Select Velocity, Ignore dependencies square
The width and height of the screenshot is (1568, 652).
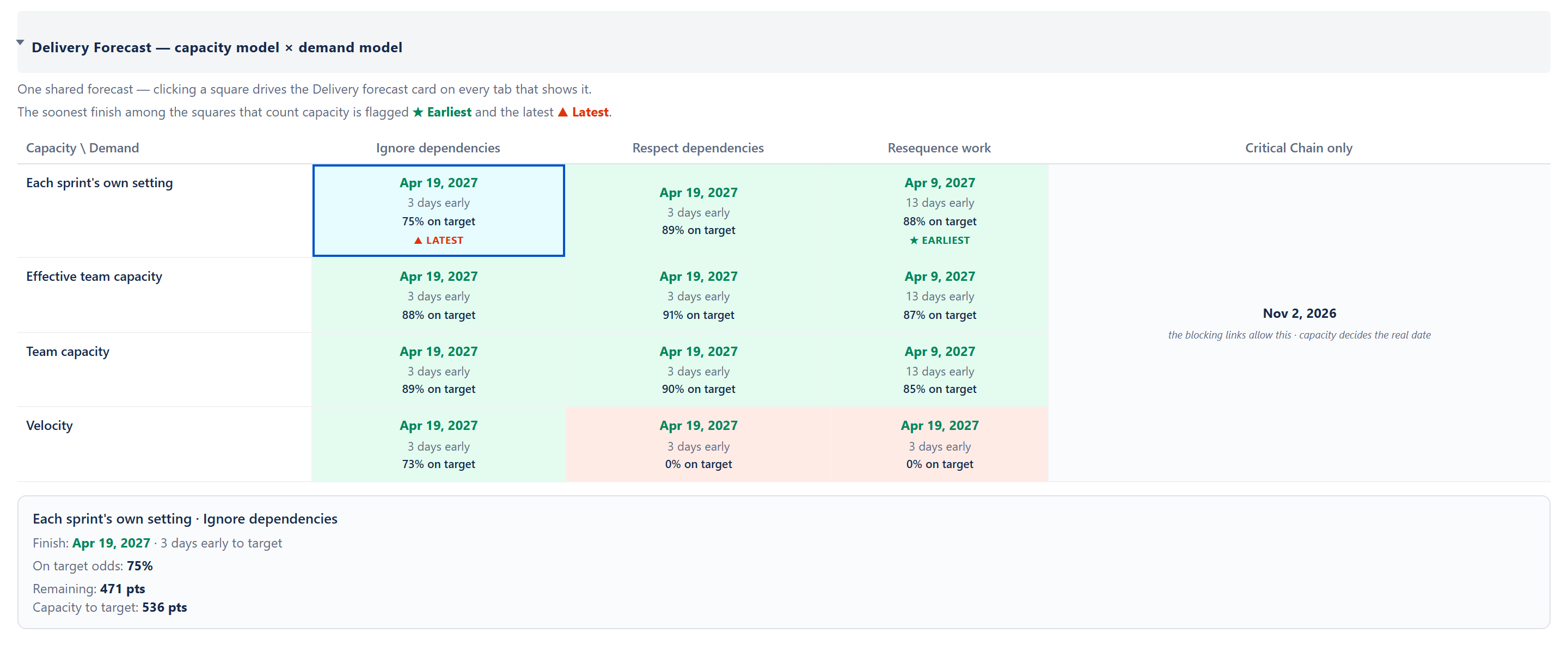(438, 445)
